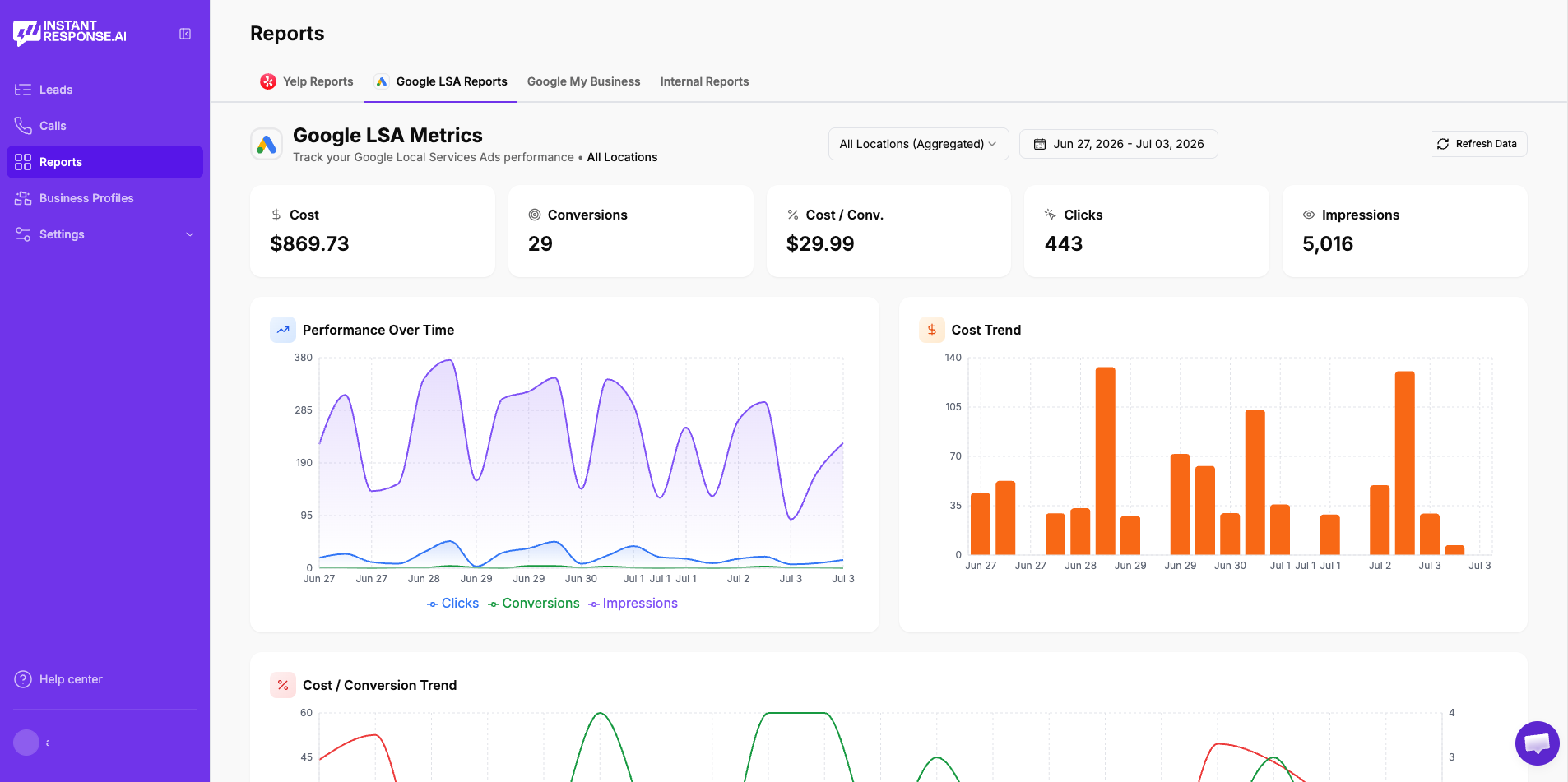
Task: Switch to the Internal Reports tab
Action: pos(704,81)
